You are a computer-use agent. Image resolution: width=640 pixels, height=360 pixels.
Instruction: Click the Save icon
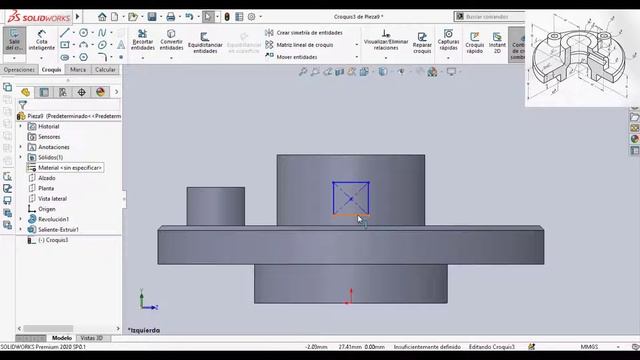(152, 17)
